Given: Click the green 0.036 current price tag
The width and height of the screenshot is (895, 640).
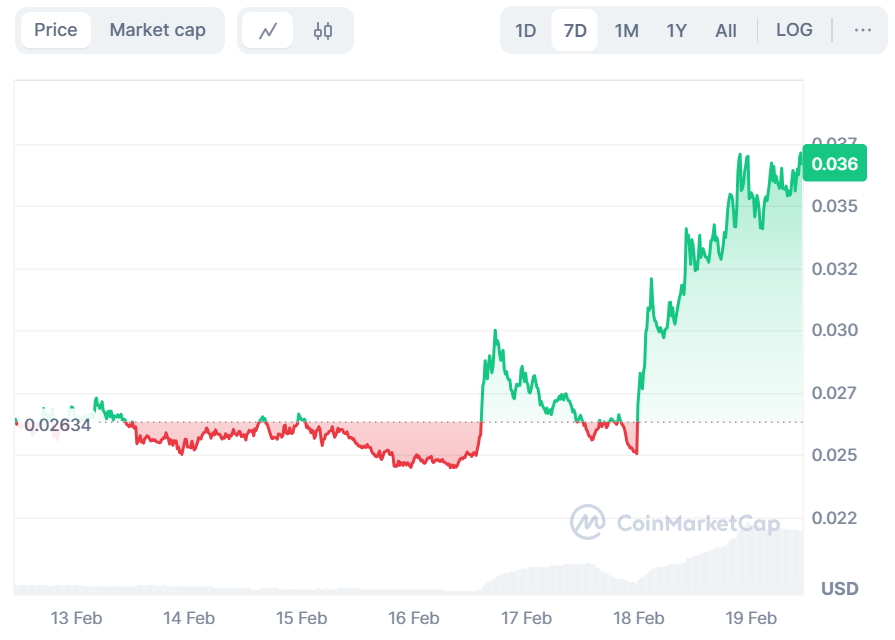Looking at the screenshot, I should pyautogui.click(x=834, y=164).
